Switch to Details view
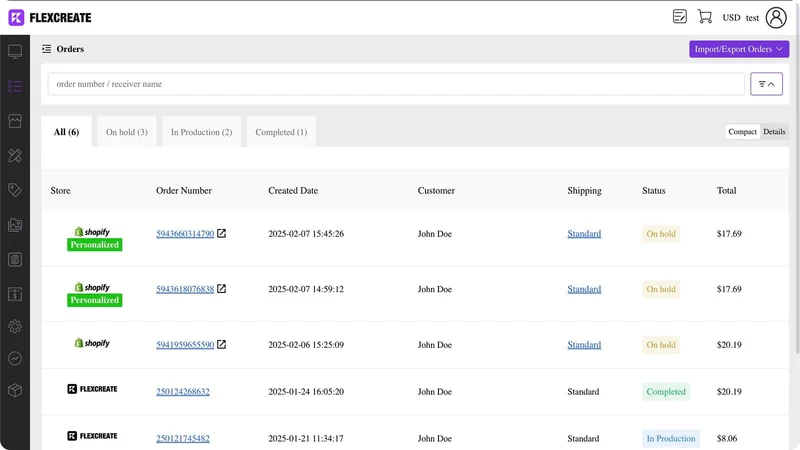Screen dimensions: 800x450 [x=774, y=132]
